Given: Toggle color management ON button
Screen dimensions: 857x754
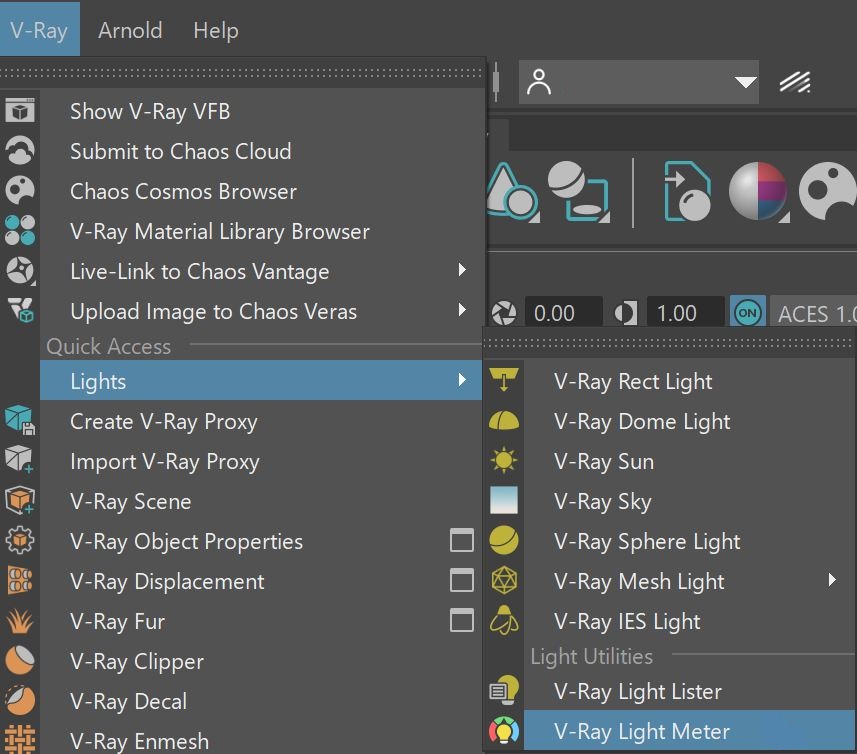Looking at the screenshot, I should point(748,313).
